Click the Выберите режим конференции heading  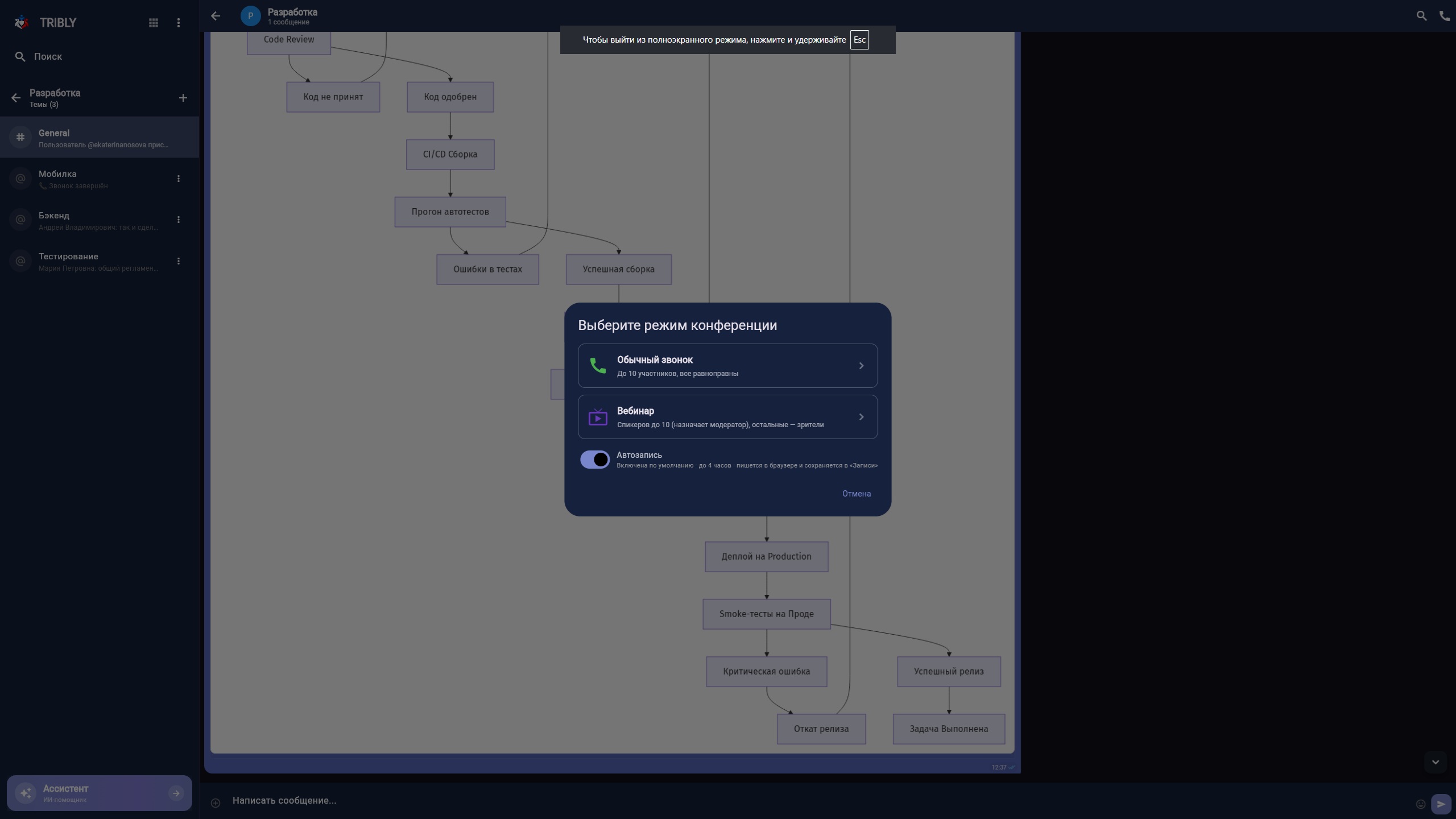[x=677, y=325]
